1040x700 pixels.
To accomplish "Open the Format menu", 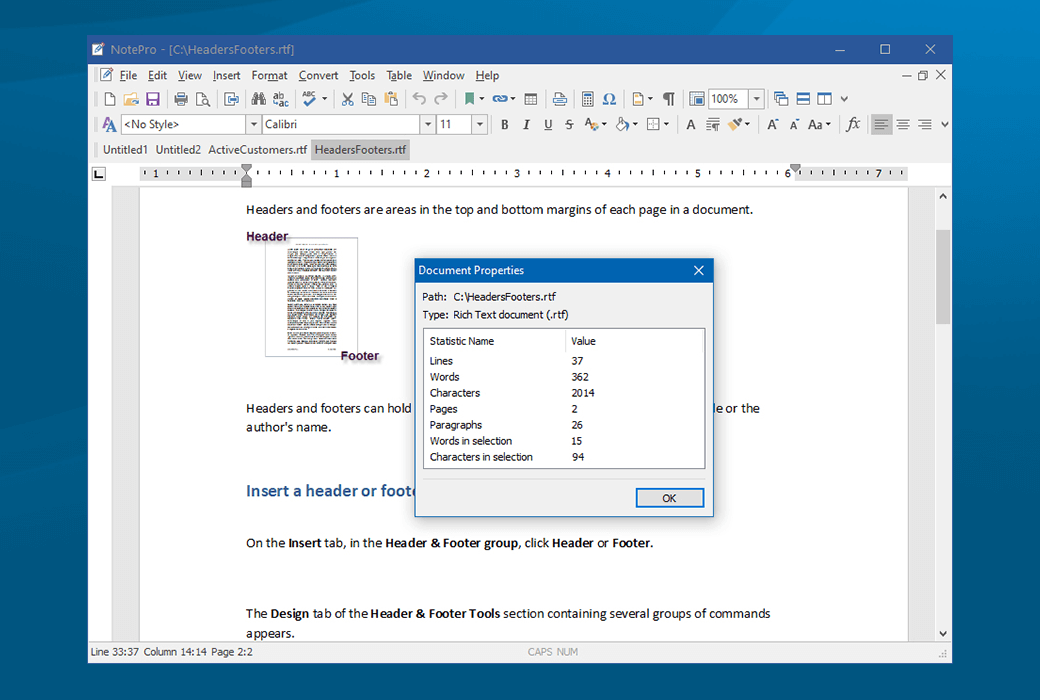I will coord(269,76).
